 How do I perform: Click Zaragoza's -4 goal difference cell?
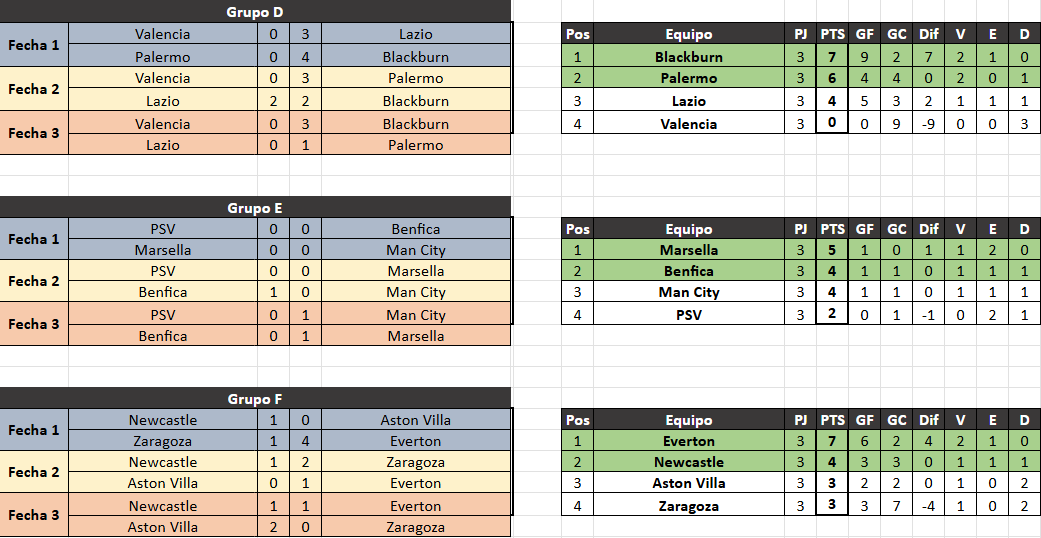point(929,505)
